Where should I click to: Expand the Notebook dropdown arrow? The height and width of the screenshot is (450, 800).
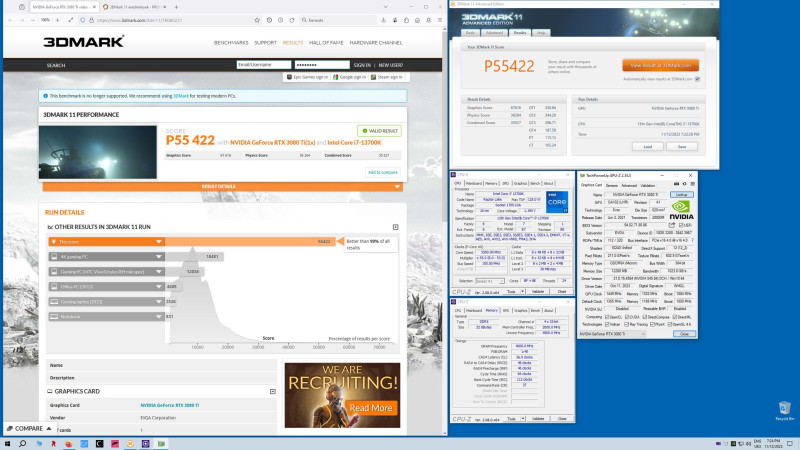[x=159, y=317]
